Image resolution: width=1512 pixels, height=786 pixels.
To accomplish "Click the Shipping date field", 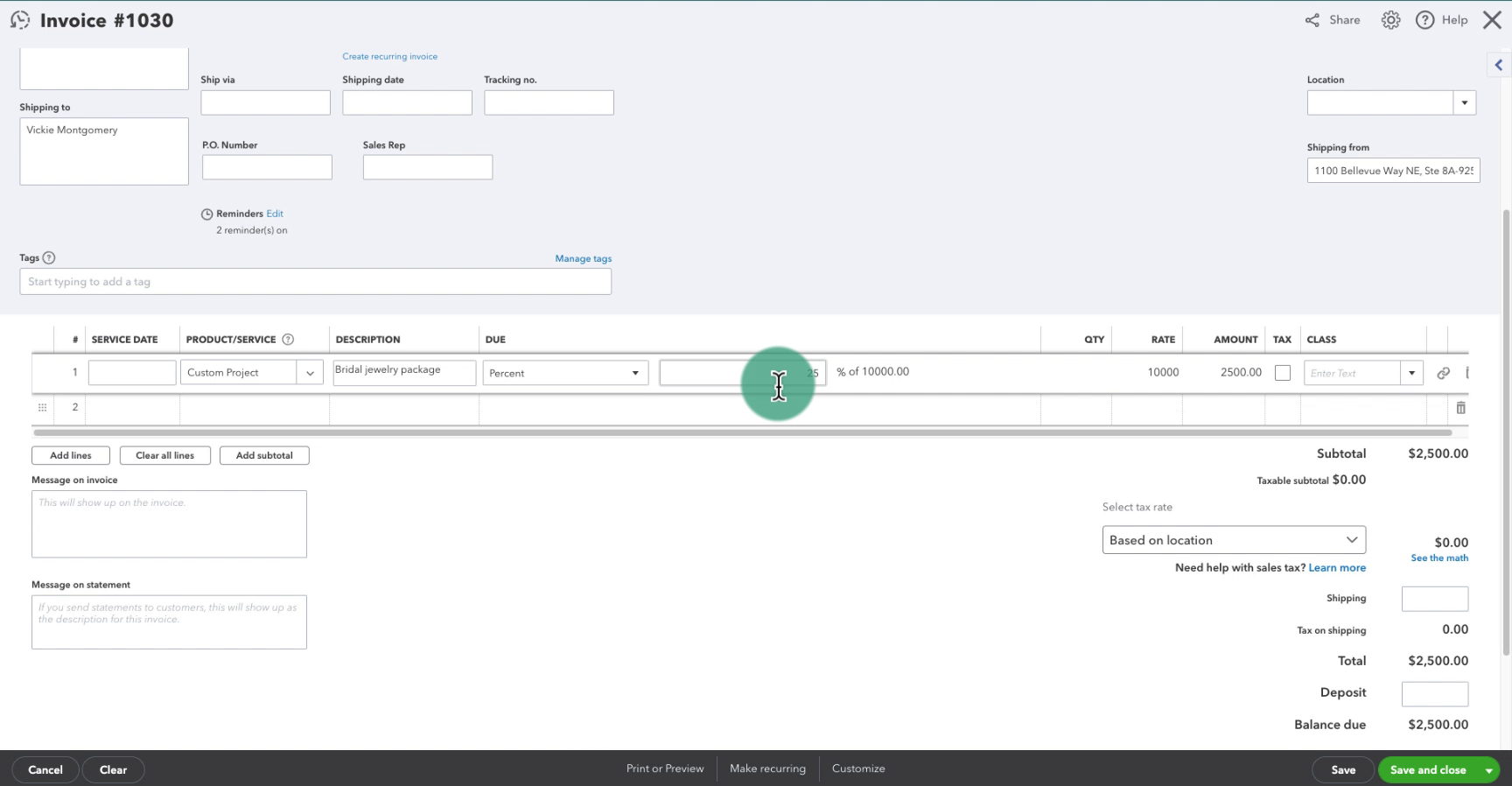I will click(x=407, y=102).
